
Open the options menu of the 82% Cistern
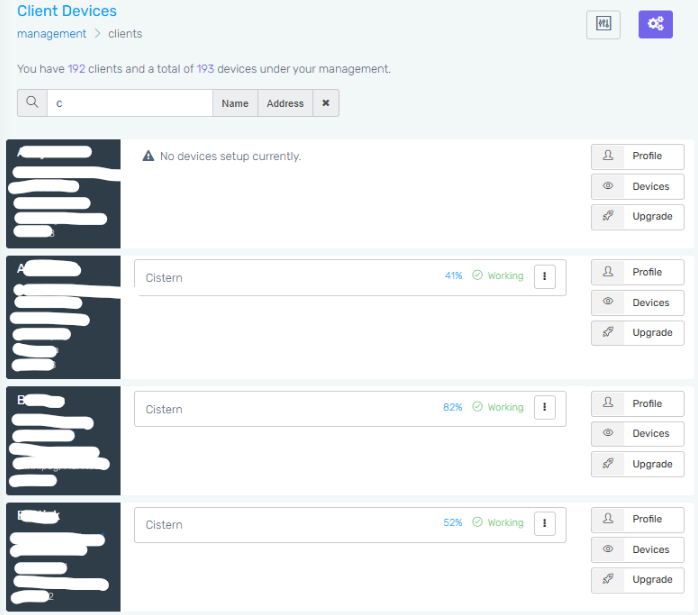(544, 407)
